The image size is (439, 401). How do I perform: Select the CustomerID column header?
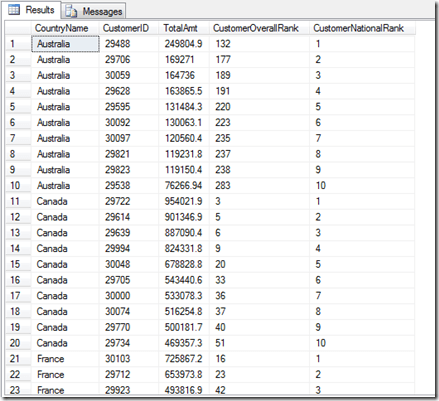(x=129, y=28)
